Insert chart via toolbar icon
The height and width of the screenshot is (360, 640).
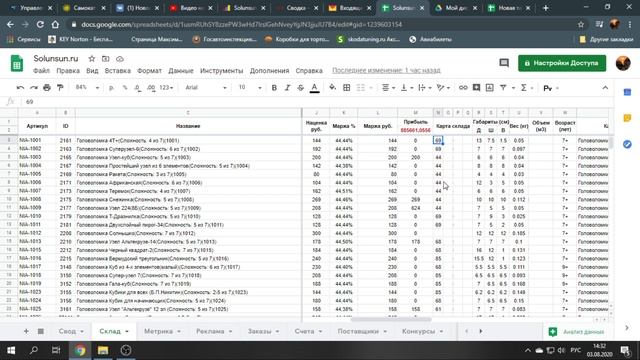click(490, 88)
